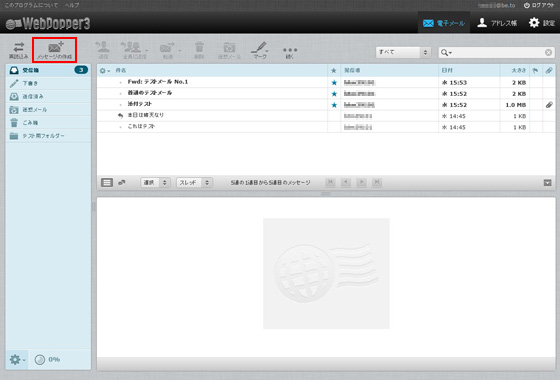The height and width of the screenshot is (380, 560).
Task: Click the reload mail (再読込み) icon
Action: pyautogui.click(x=19, y=50)
